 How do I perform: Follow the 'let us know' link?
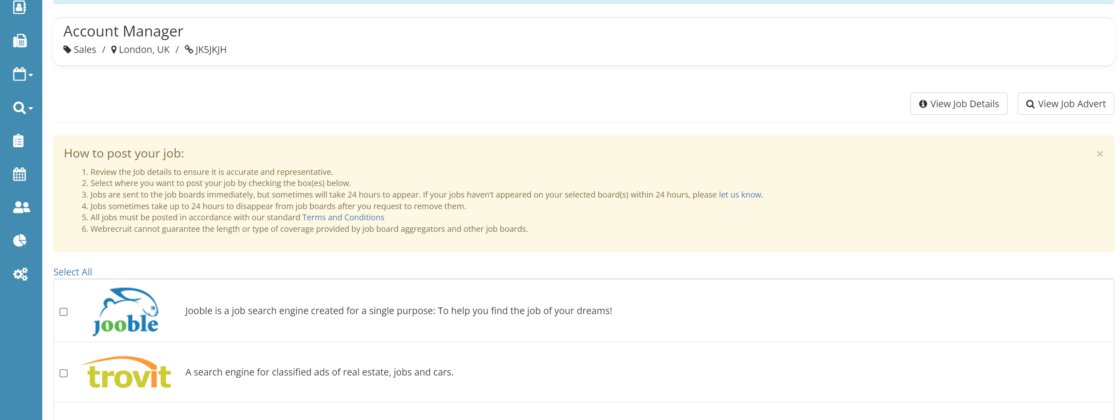[x=740, y=195]
